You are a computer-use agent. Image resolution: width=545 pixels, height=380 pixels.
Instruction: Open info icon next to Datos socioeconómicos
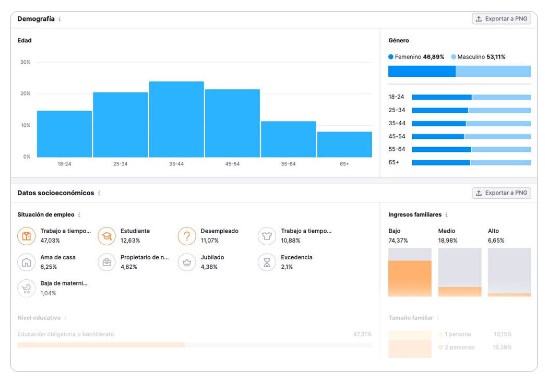[x=99, y=193]
